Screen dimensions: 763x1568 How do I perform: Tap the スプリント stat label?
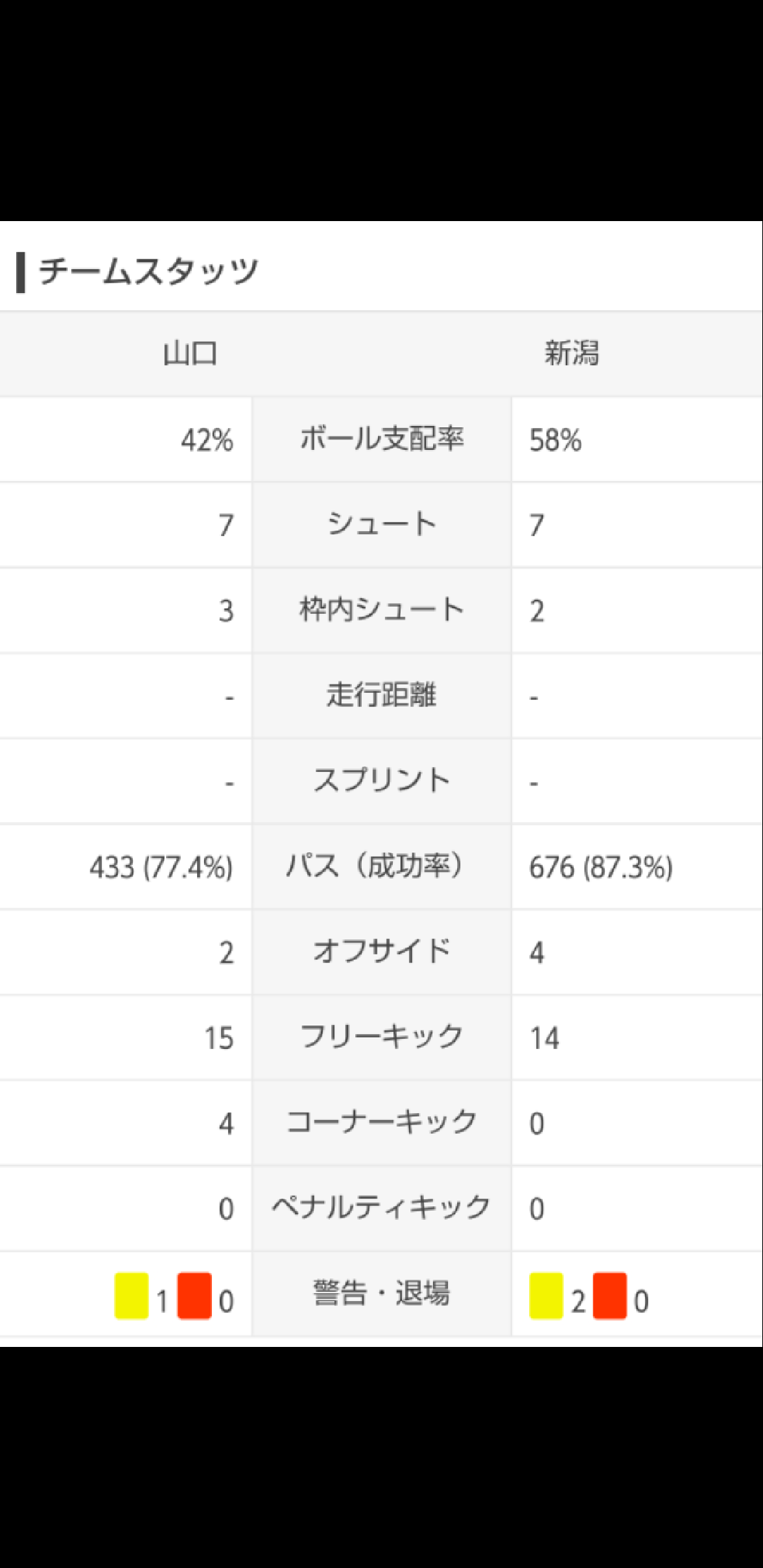381,781
